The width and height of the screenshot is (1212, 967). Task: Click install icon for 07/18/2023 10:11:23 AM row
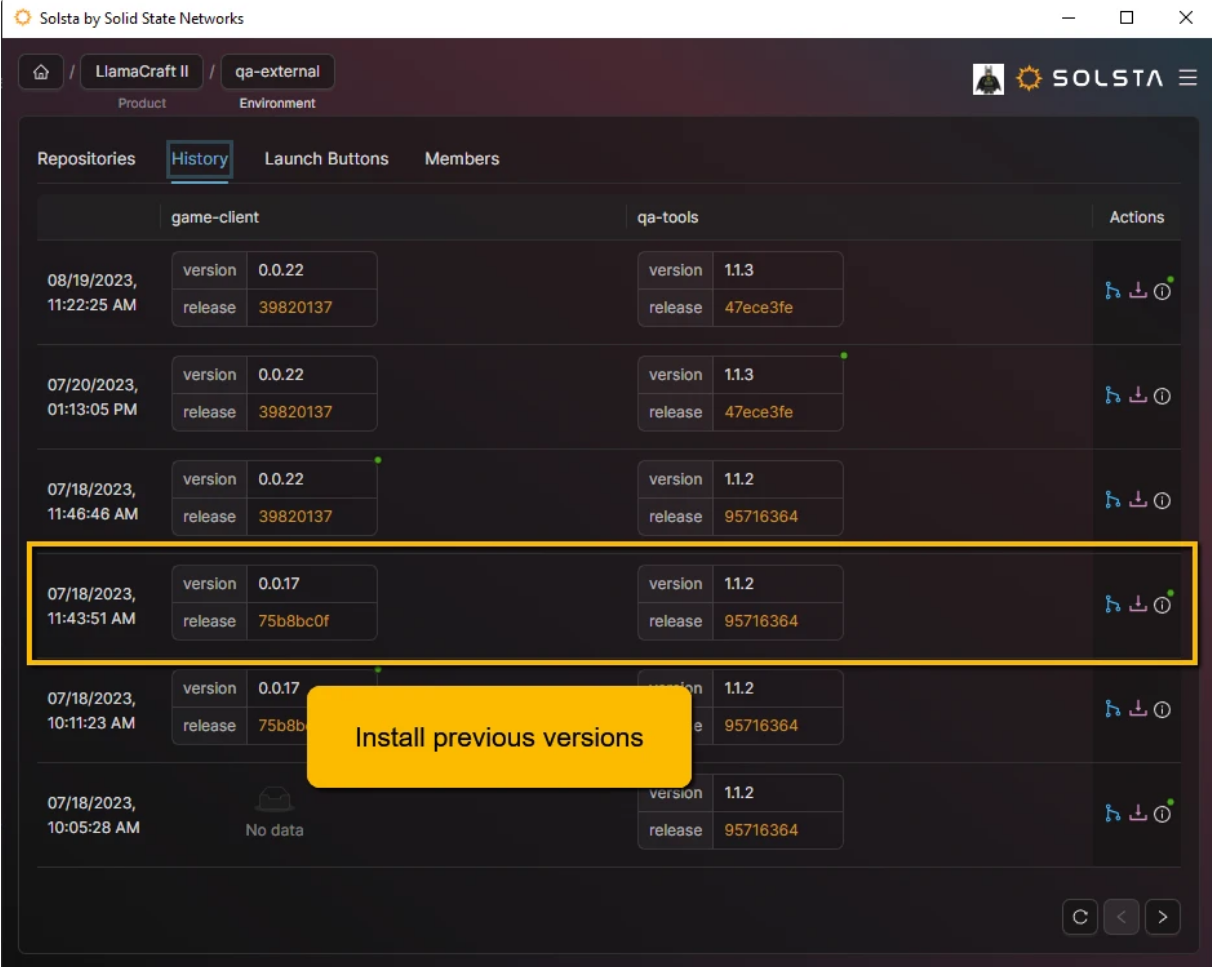[x=1137, y=709]
